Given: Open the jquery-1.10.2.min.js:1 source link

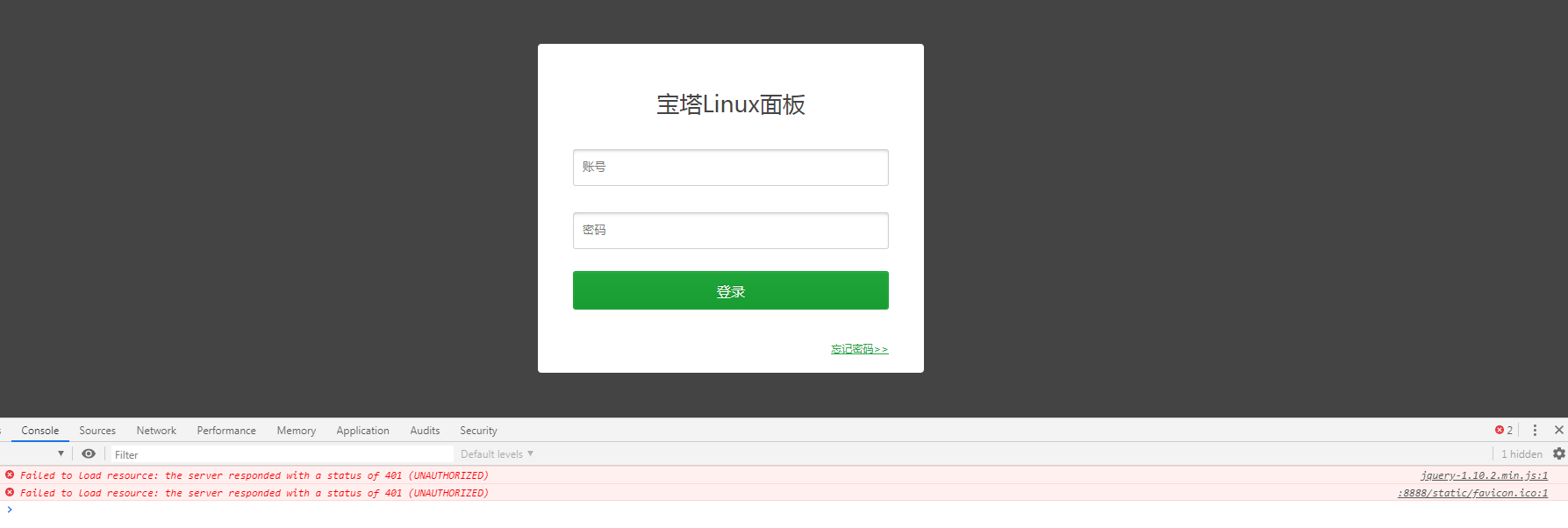Looking at the screenshot, I should 1484,475.
